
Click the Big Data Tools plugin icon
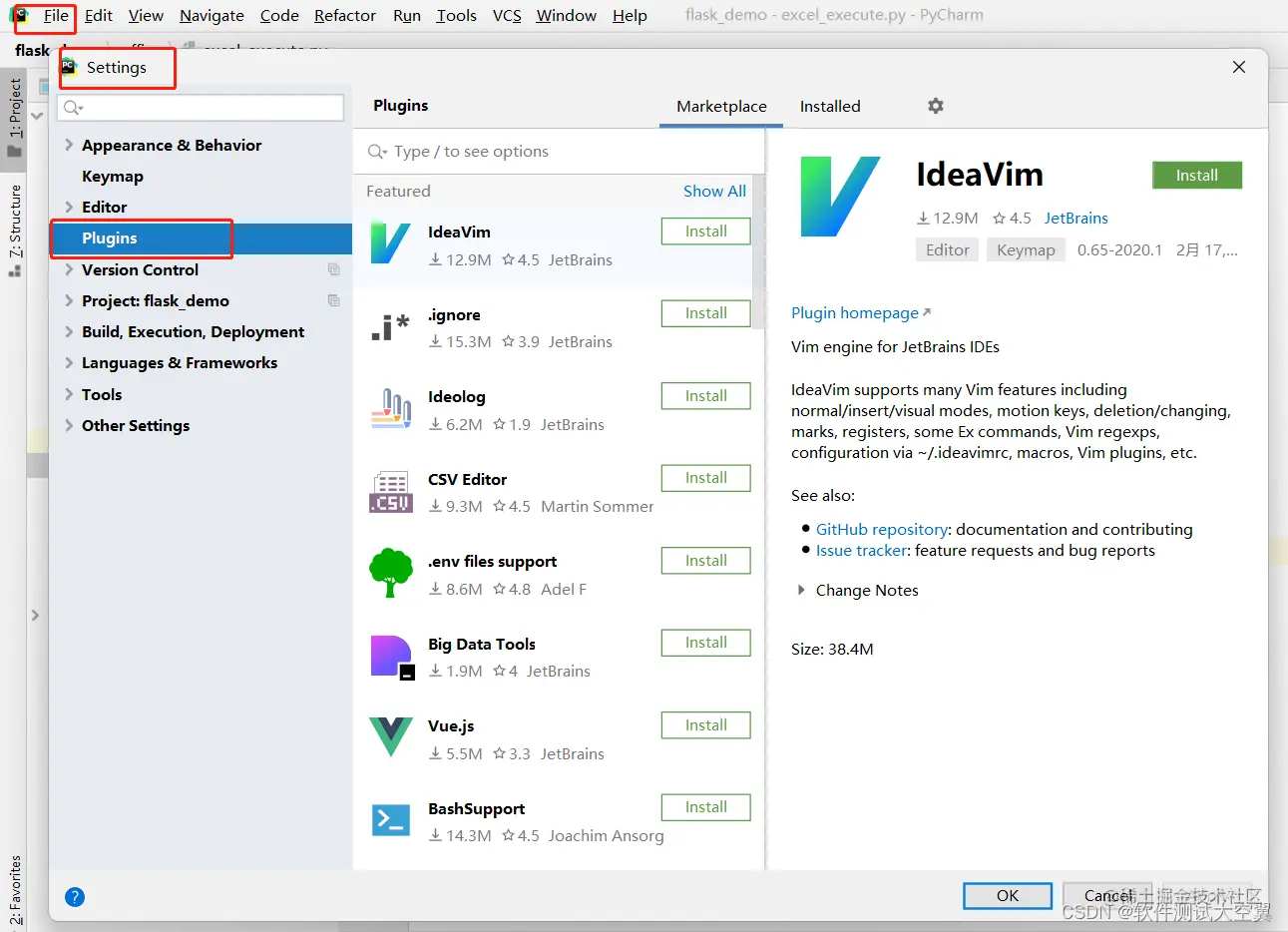(391, 658)
